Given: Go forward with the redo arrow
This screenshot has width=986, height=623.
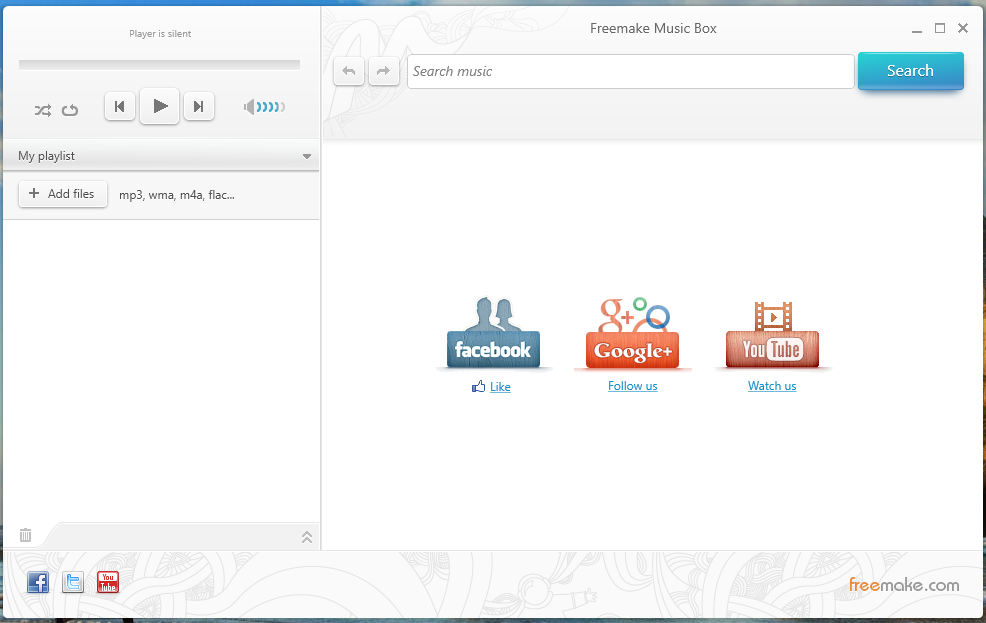Looking at the screenshot, I should click(x=383, y=71).
